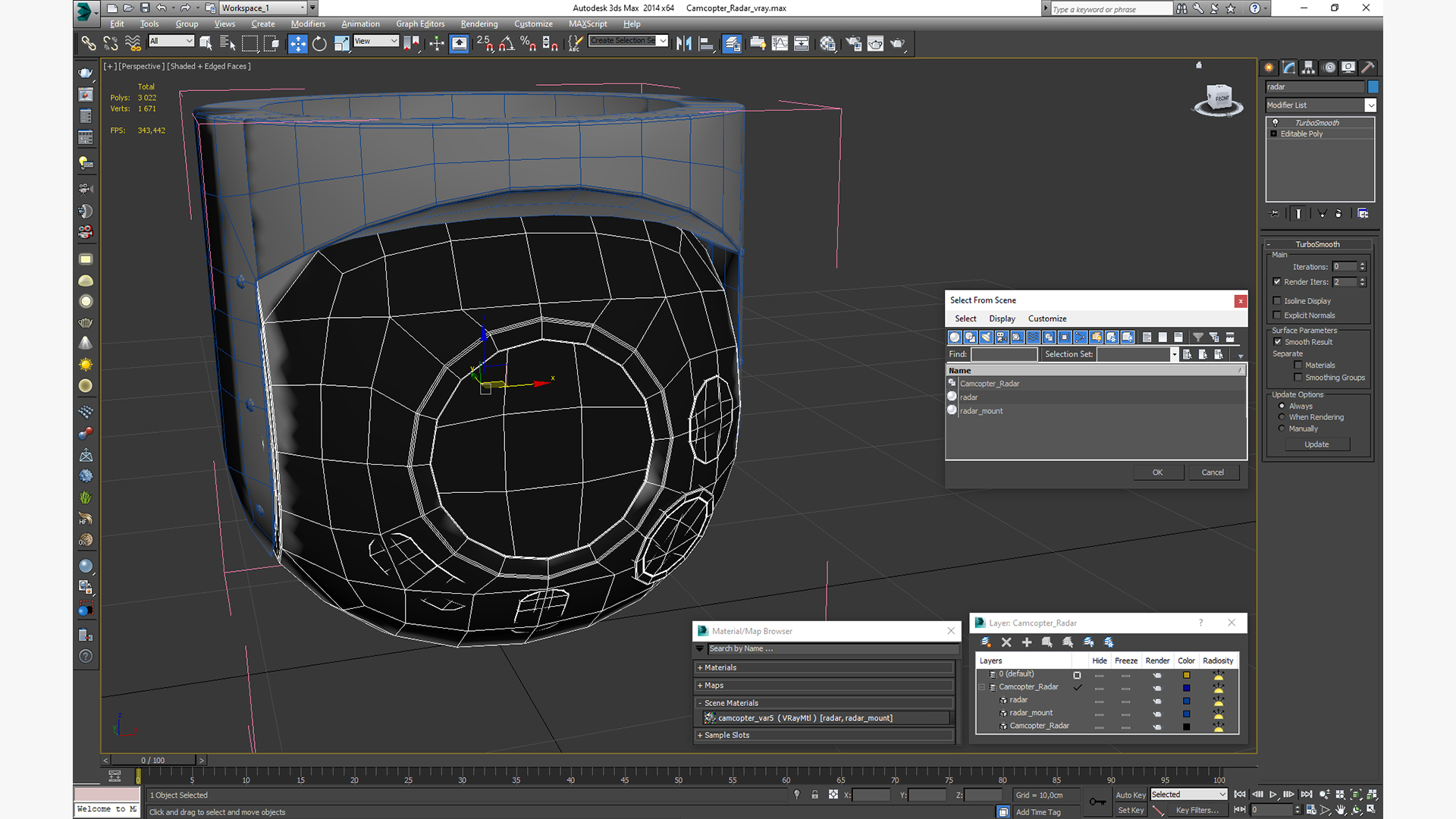This screenshot has width=1456, height=819.
Task: Activate the Select and Rotate tool
Action: click(x=319, y=43)
